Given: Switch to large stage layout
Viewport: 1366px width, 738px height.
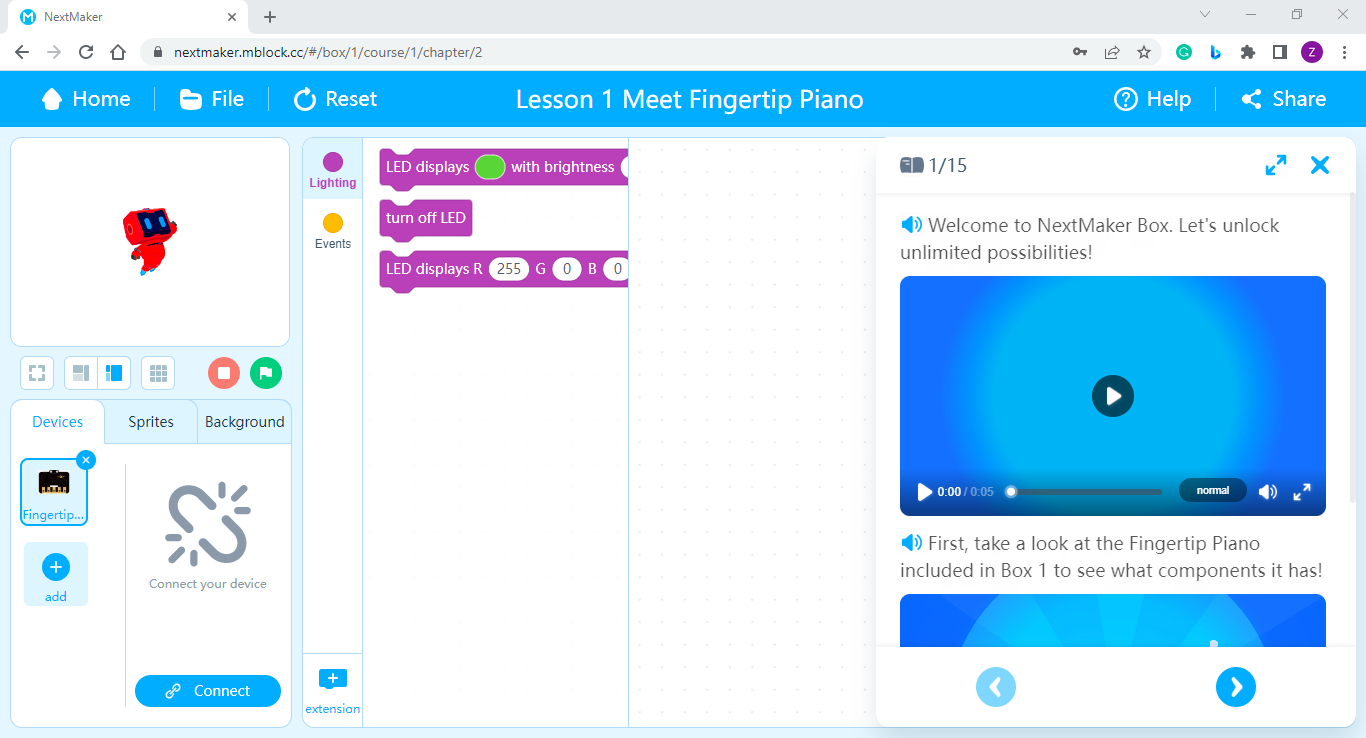Looking at the screenshot, I should [x=114, y=373].
